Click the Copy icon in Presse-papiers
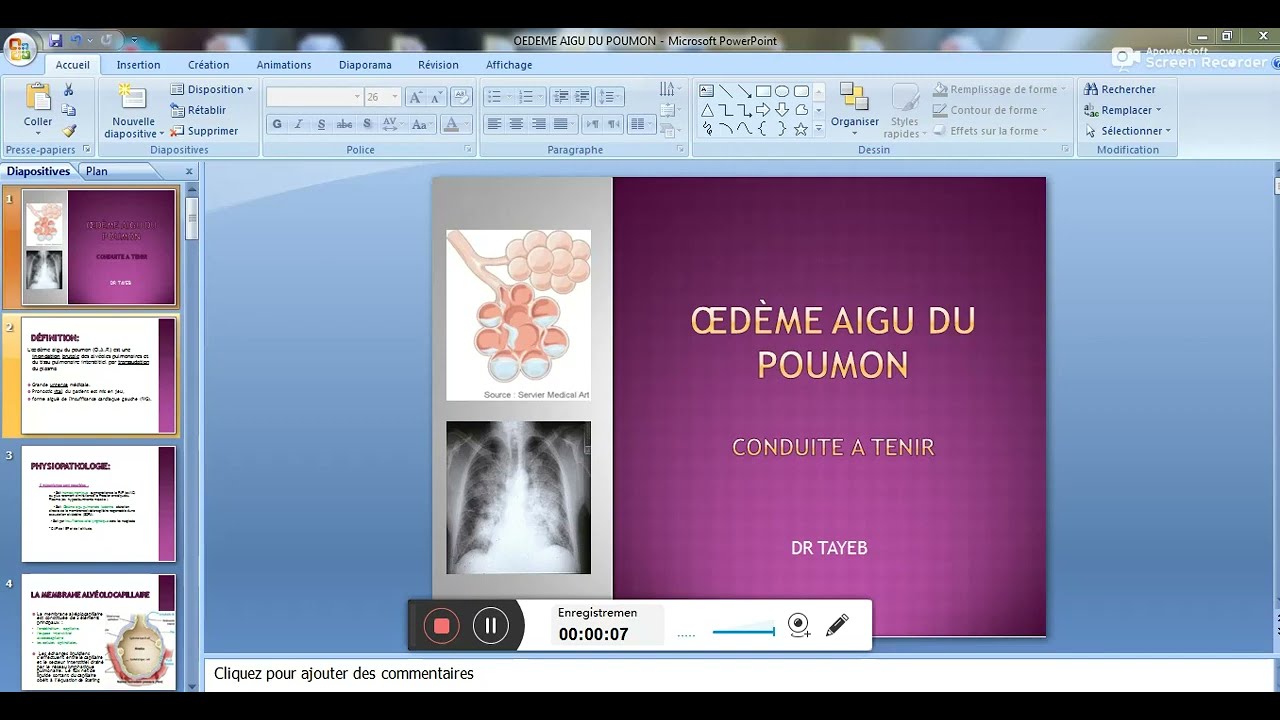The width and height of the screenshot is (1280, 720). [68, 110]
